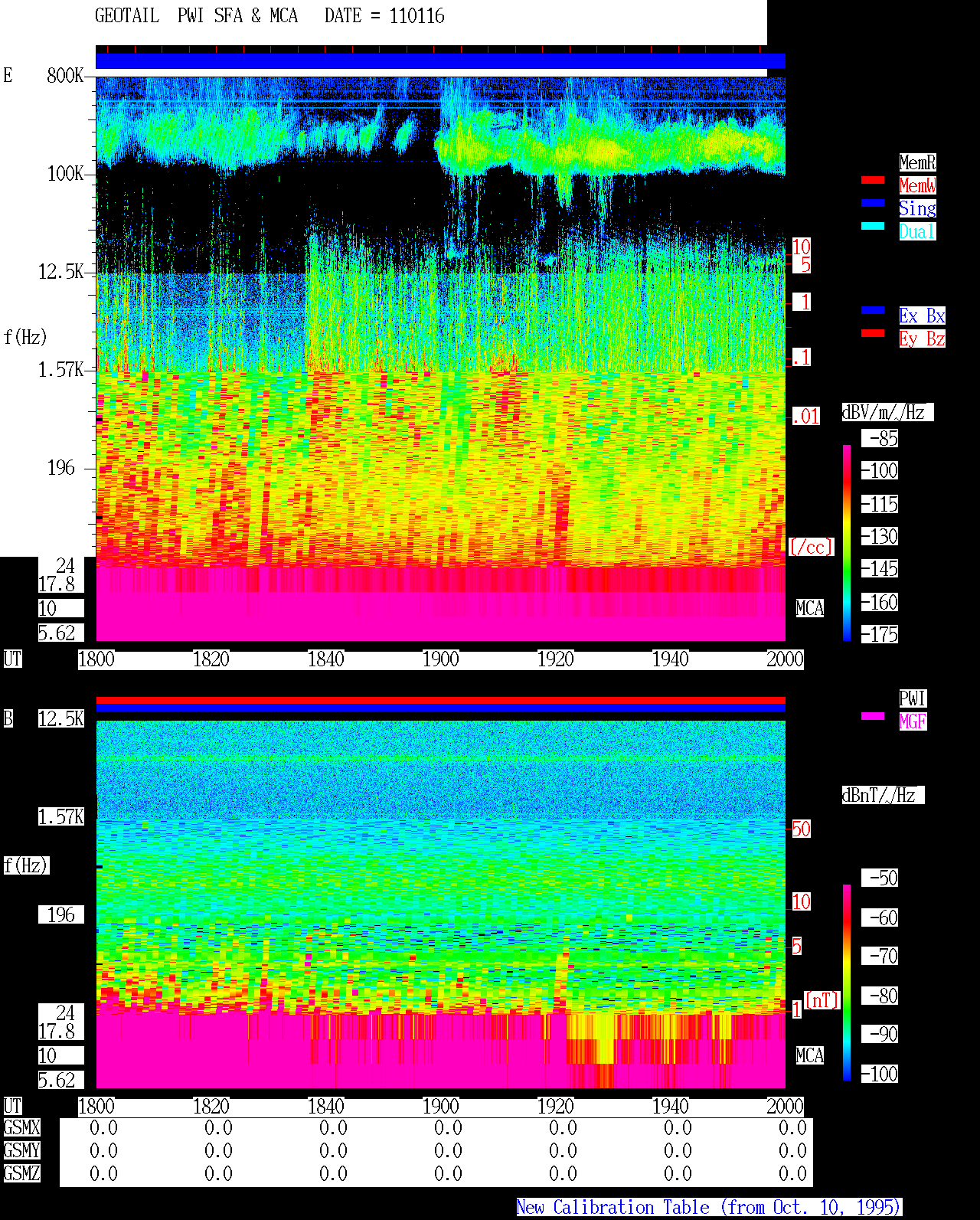Click the 1840 UT tick under the E spectrogram
This screenshot has width=980, height=1220.
[x=325, y=659]
